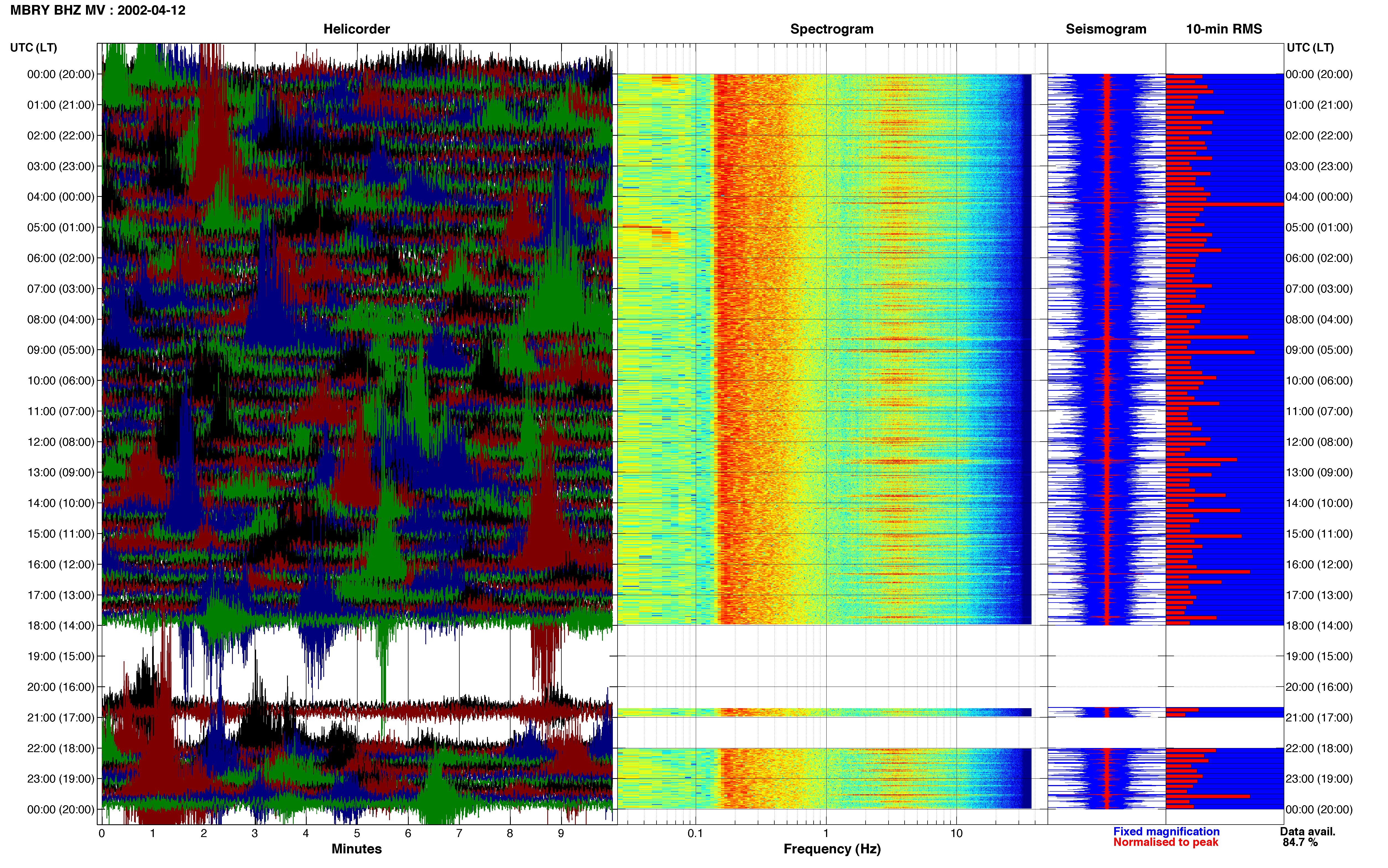Click left-axis time label 06:00 (02:00)

click(61, 258)
